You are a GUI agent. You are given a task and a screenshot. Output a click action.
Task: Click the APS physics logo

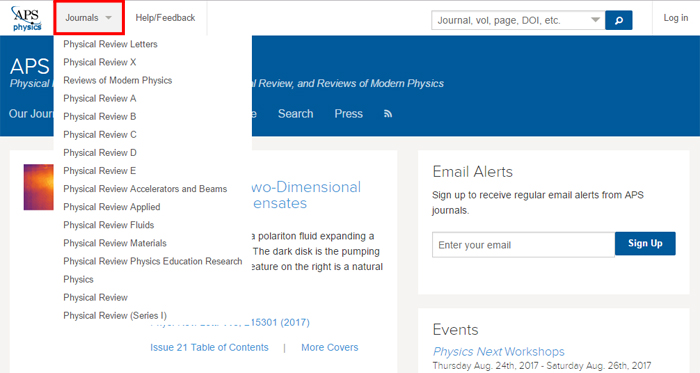tap(27, 18)
